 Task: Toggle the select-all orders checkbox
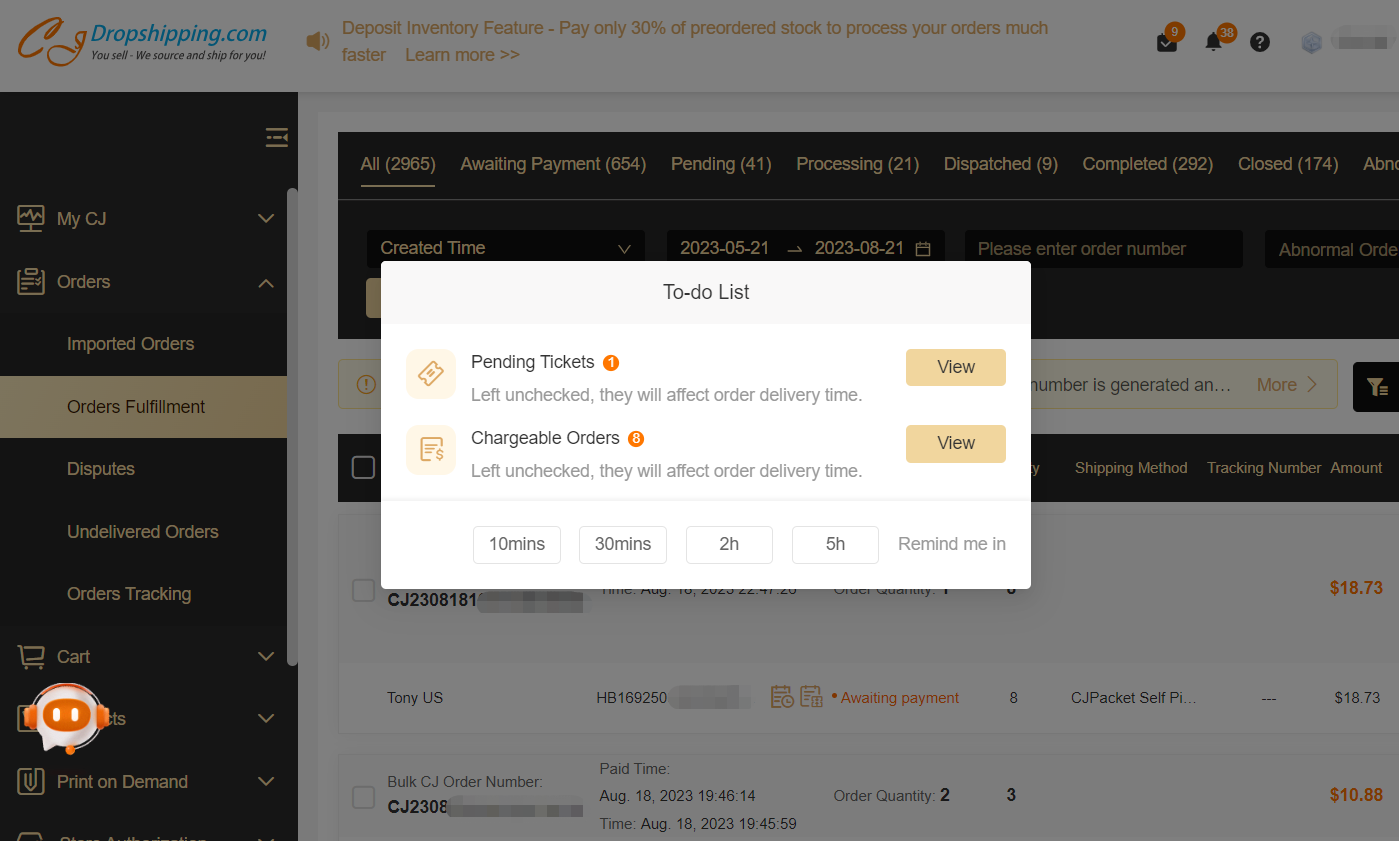point(363,467)
